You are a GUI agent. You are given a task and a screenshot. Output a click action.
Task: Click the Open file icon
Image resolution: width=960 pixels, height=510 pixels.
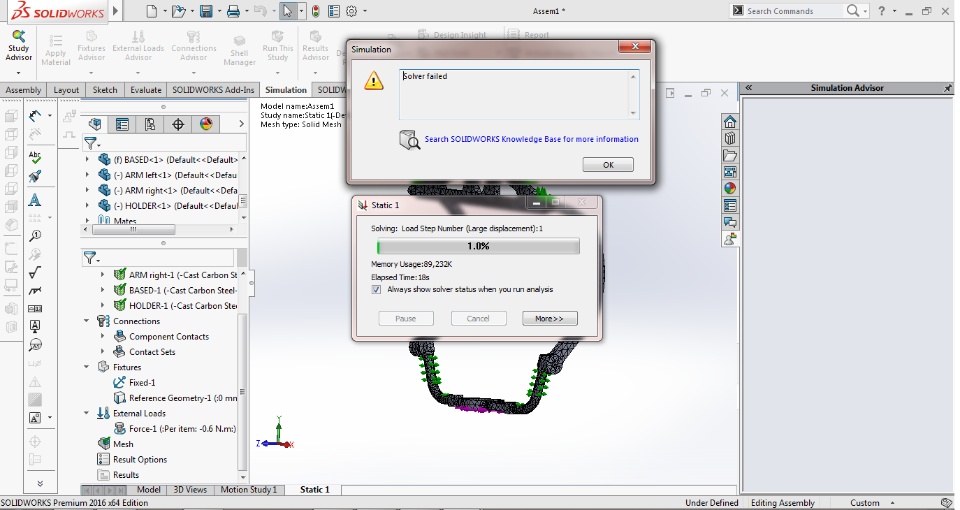(179, 10)
